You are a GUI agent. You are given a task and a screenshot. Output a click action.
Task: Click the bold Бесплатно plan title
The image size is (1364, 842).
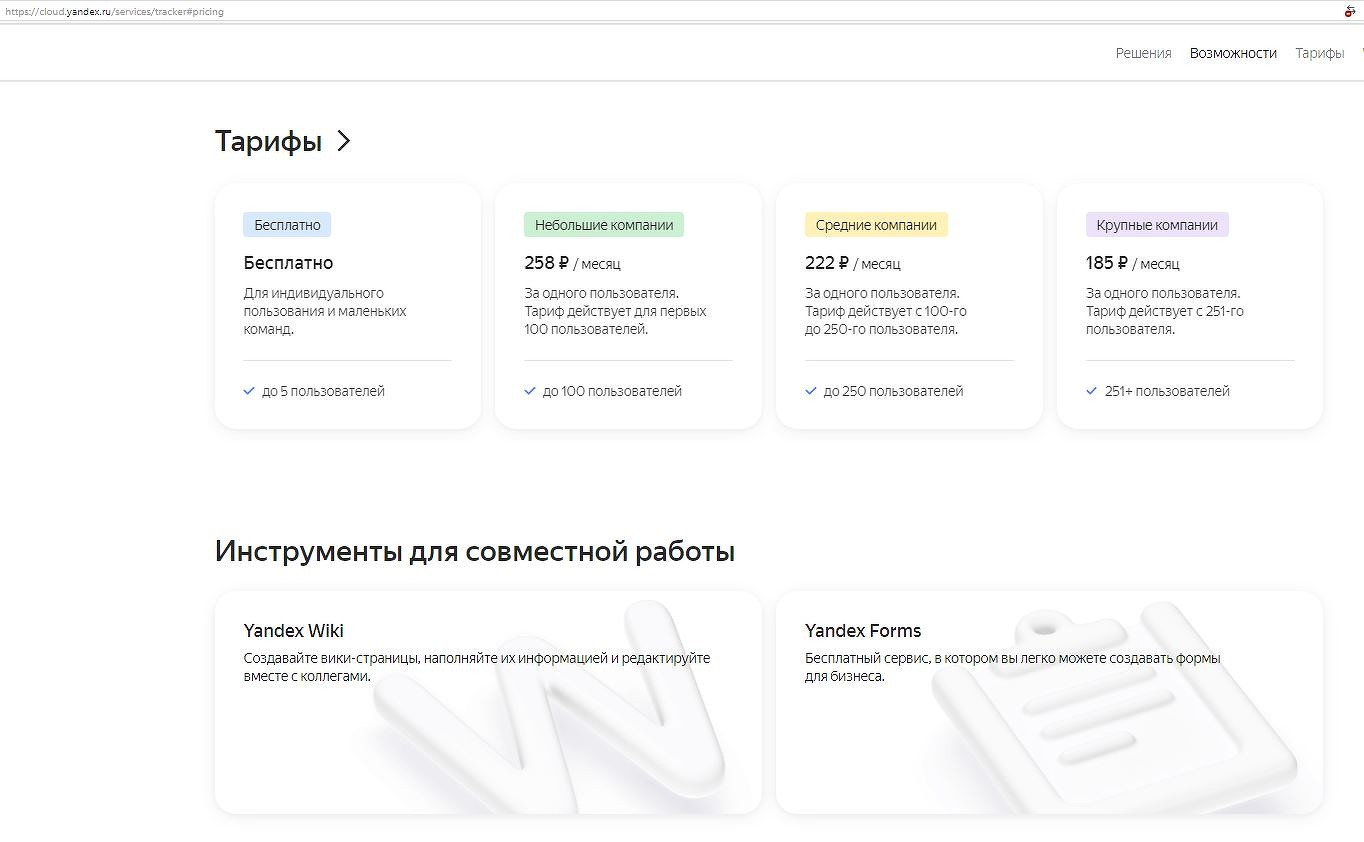(x=288, y=263)
